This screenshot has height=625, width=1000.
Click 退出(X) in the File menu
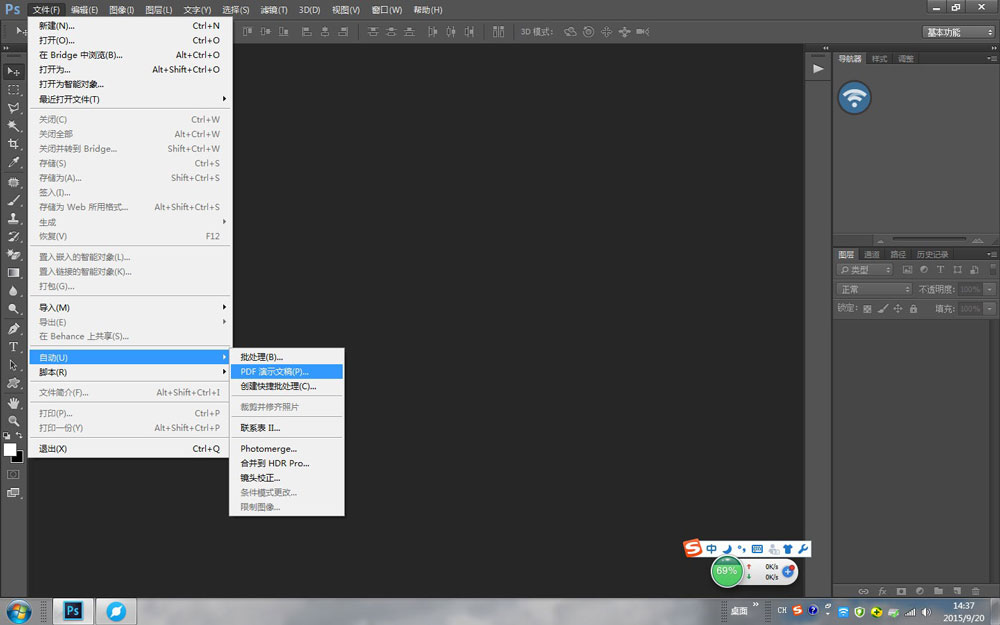tap(130, 449)
